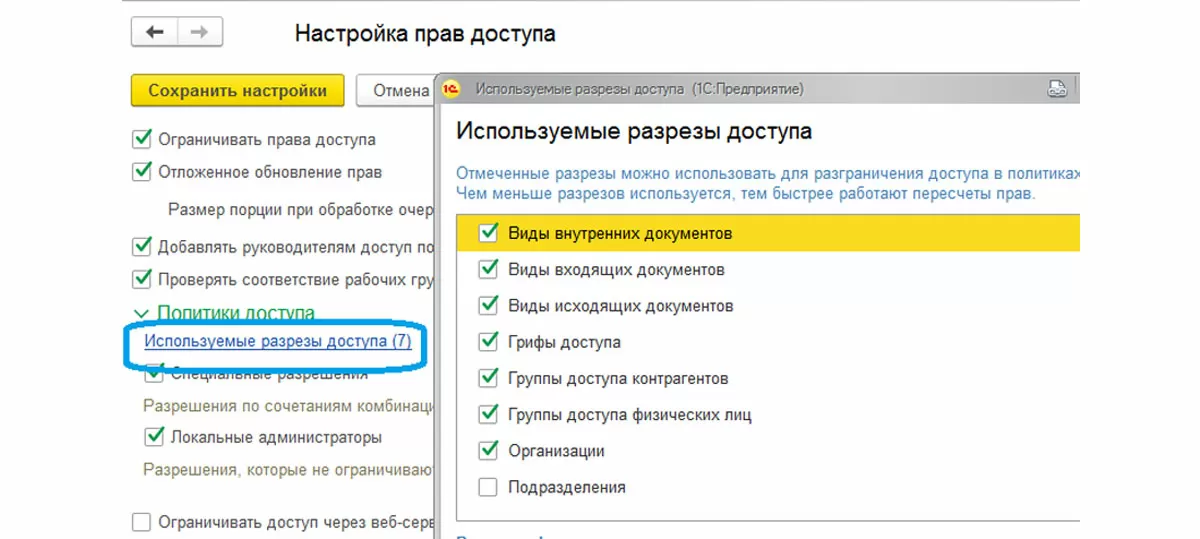Save settings with Сохранить настройки button

[237, 91]
